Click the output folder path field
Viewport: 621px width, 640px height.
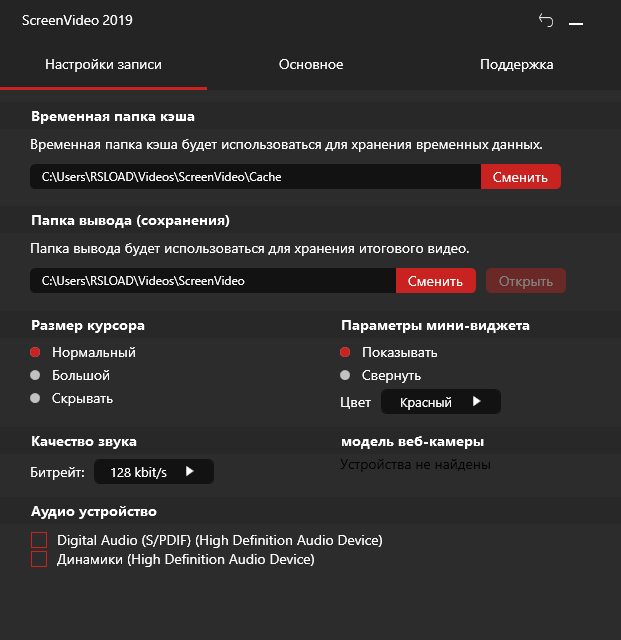pos(212,281)
